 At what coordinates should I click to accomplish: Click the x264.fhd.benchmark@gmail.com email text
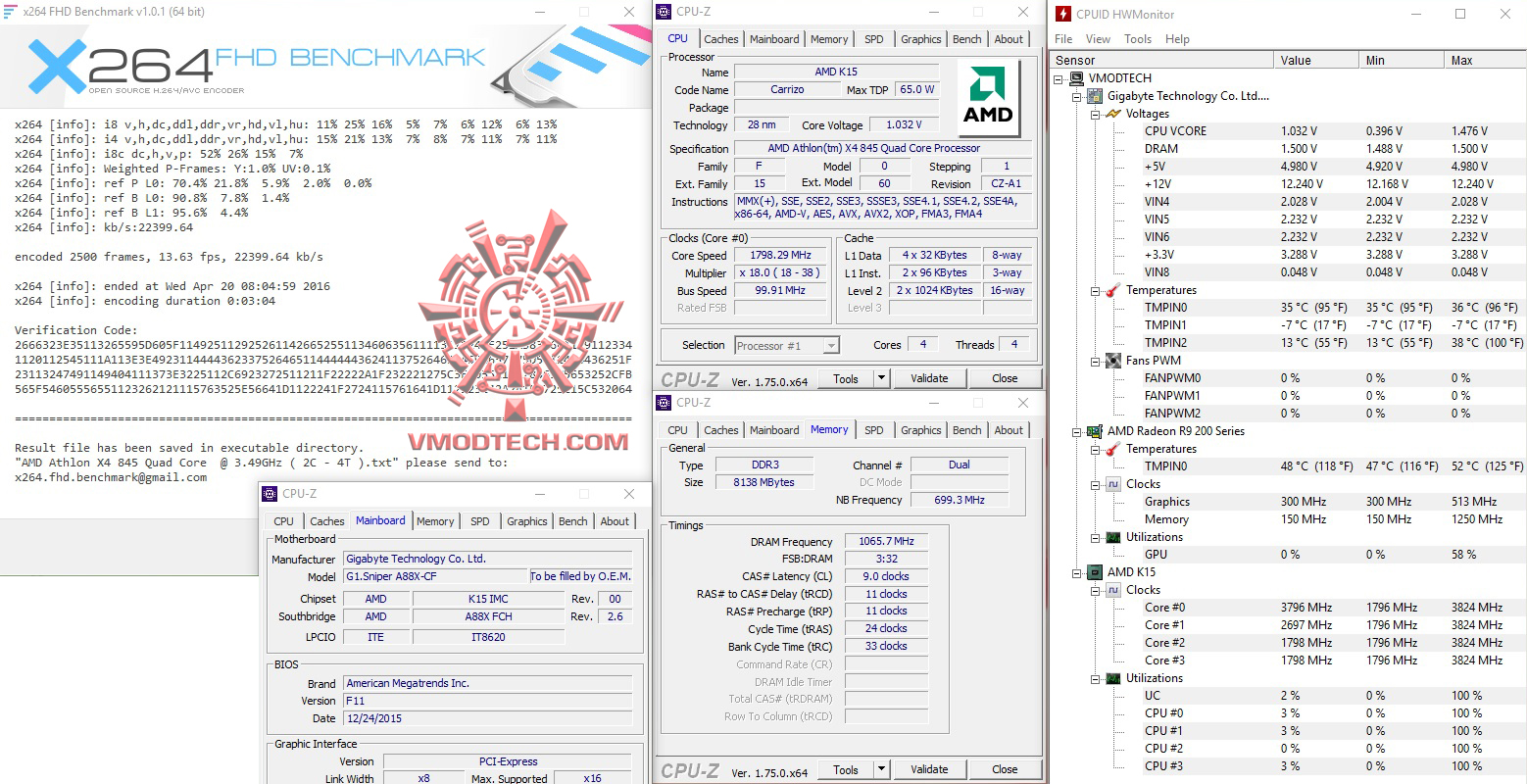coord(111,477)
